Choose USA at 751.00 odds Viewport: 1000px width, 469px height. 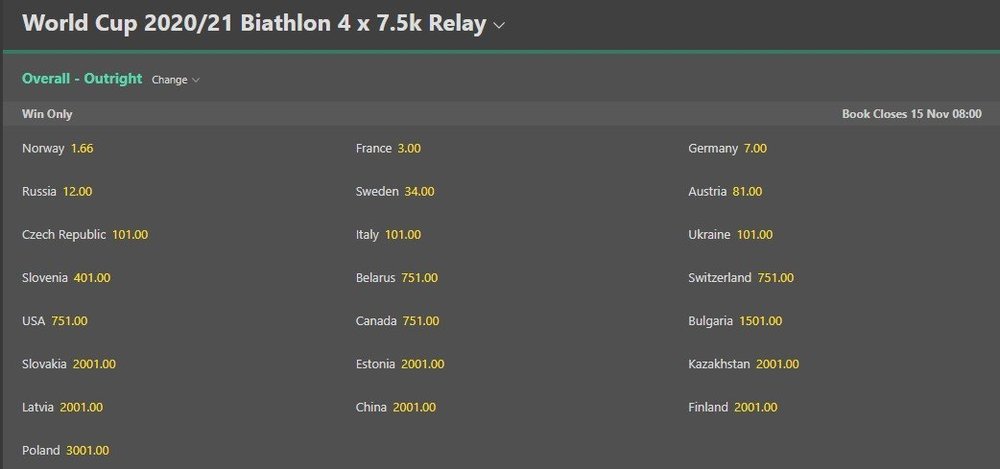pyautogui.click(x=69, y=321)
